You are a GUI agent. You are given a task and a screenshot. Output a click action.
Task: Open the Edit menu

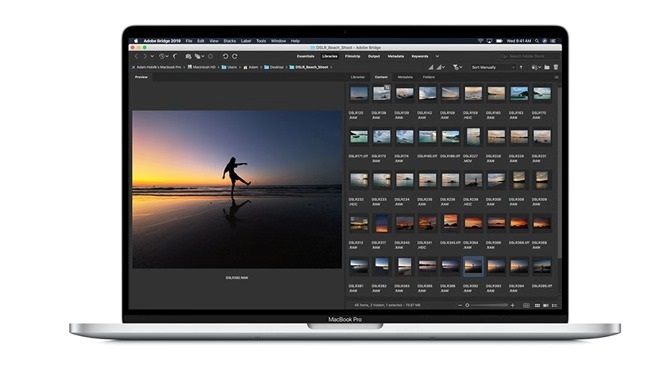click(201, 41)
